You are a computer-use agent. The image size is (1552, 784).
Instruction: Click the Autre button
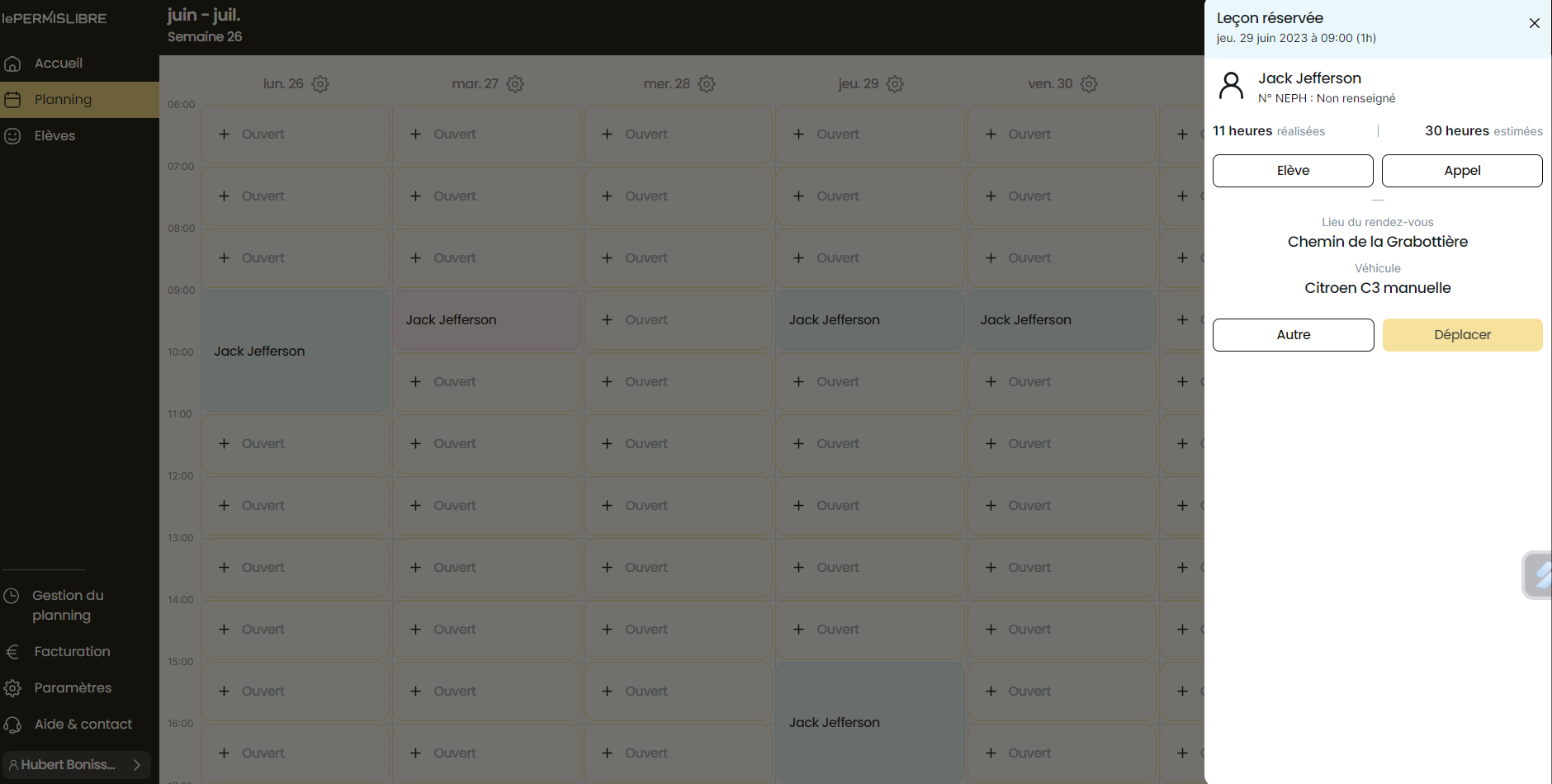point(1293,335)
